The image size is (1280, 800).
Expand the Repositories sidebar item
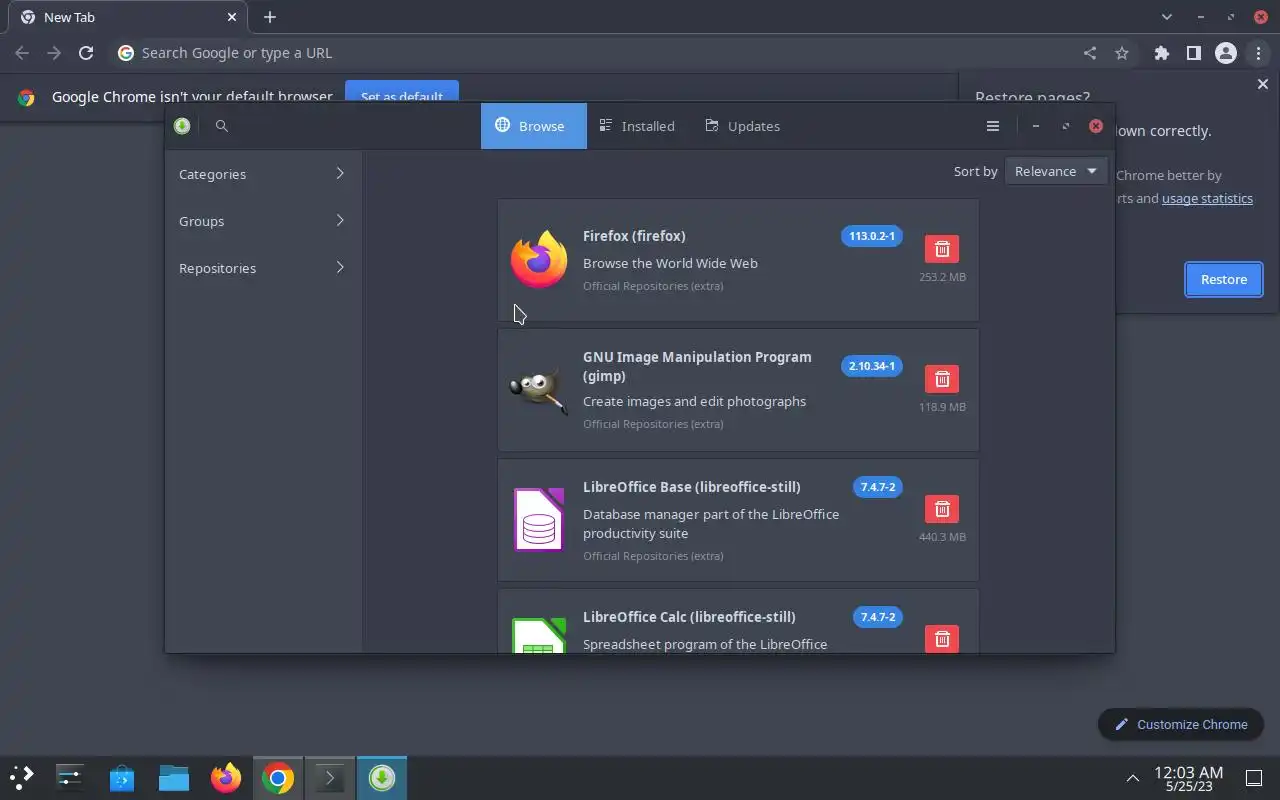262,268
